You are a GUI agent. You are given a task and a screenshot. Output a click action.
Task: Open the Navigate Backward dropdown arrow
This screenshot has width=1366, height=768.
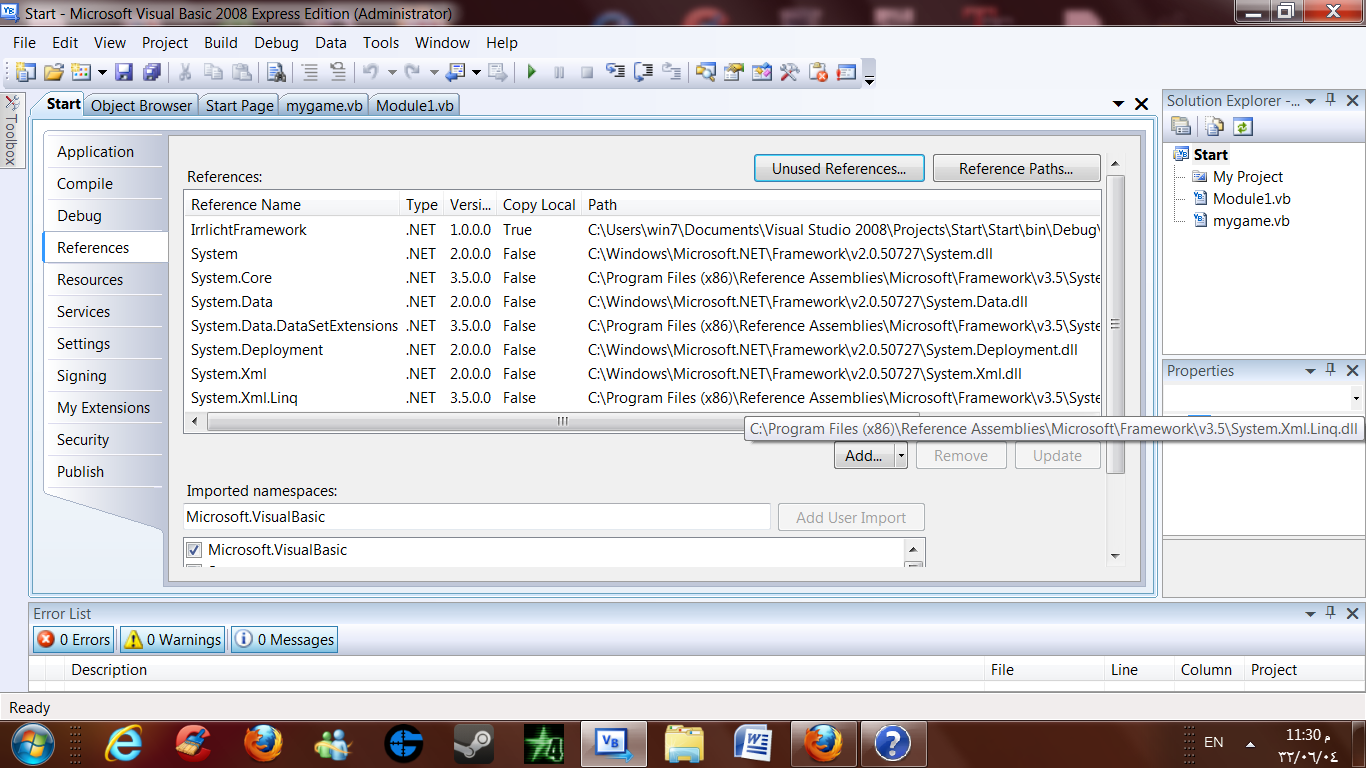[x=476, y=72]
